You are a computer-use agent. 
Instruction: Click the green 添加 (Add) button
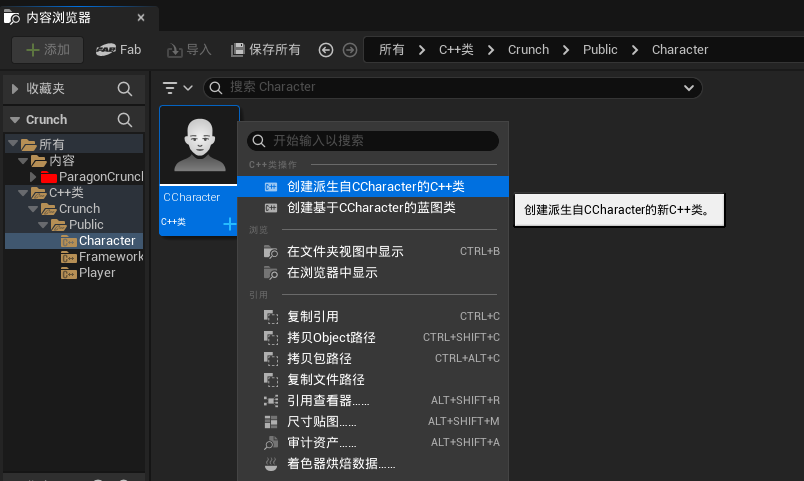(x=47, y=50)
